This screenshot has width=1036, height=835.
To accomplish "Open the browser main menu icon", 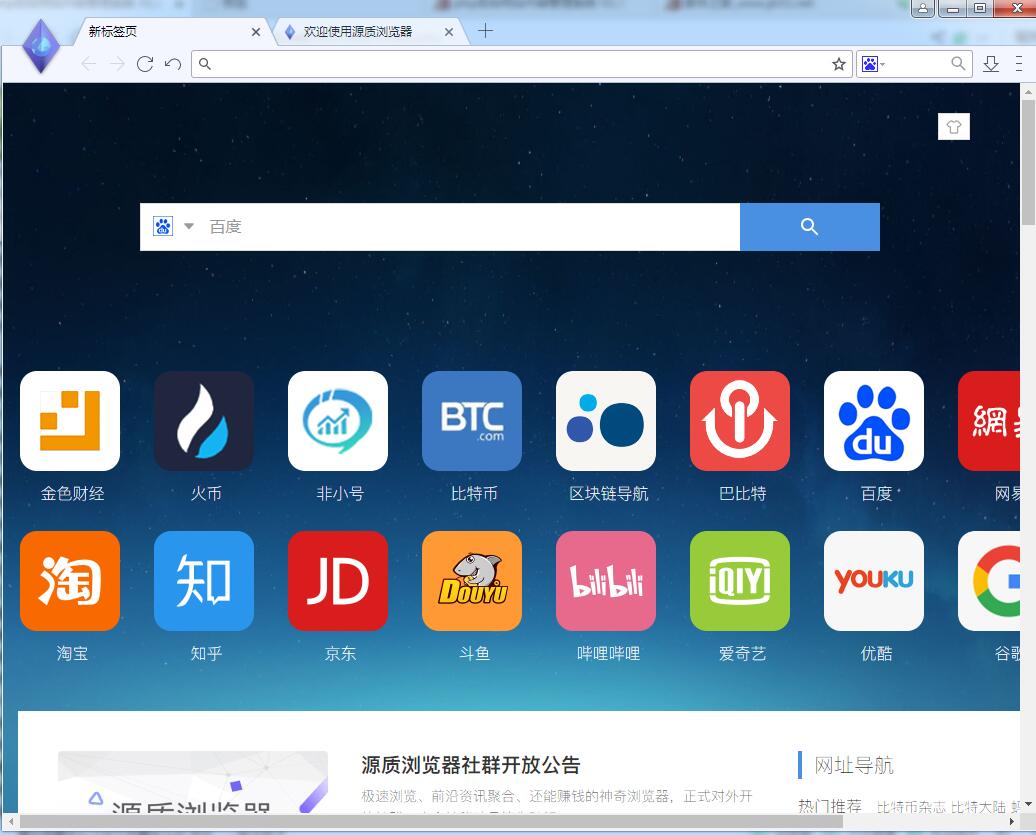I will click(x=1018, y=64).
